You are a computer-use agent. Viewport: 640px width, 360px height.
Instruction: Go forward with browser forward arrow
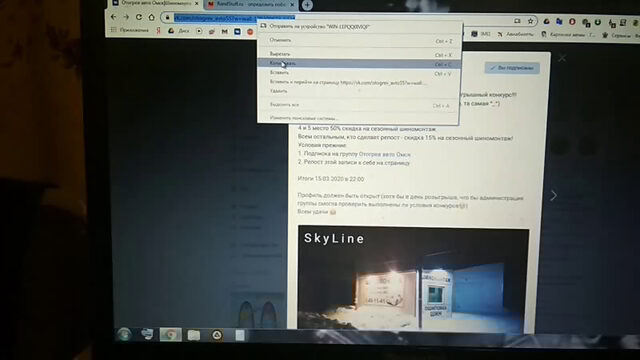pyautogui.click(x=126, y=17)
